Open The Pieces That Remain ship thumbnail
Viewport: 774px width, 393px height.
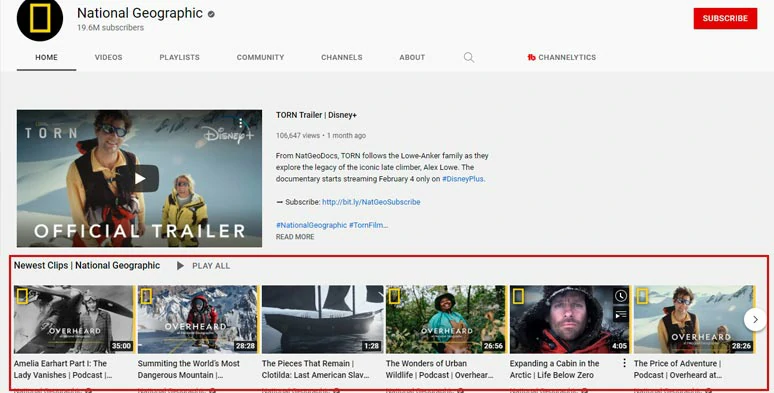[322, 319]
